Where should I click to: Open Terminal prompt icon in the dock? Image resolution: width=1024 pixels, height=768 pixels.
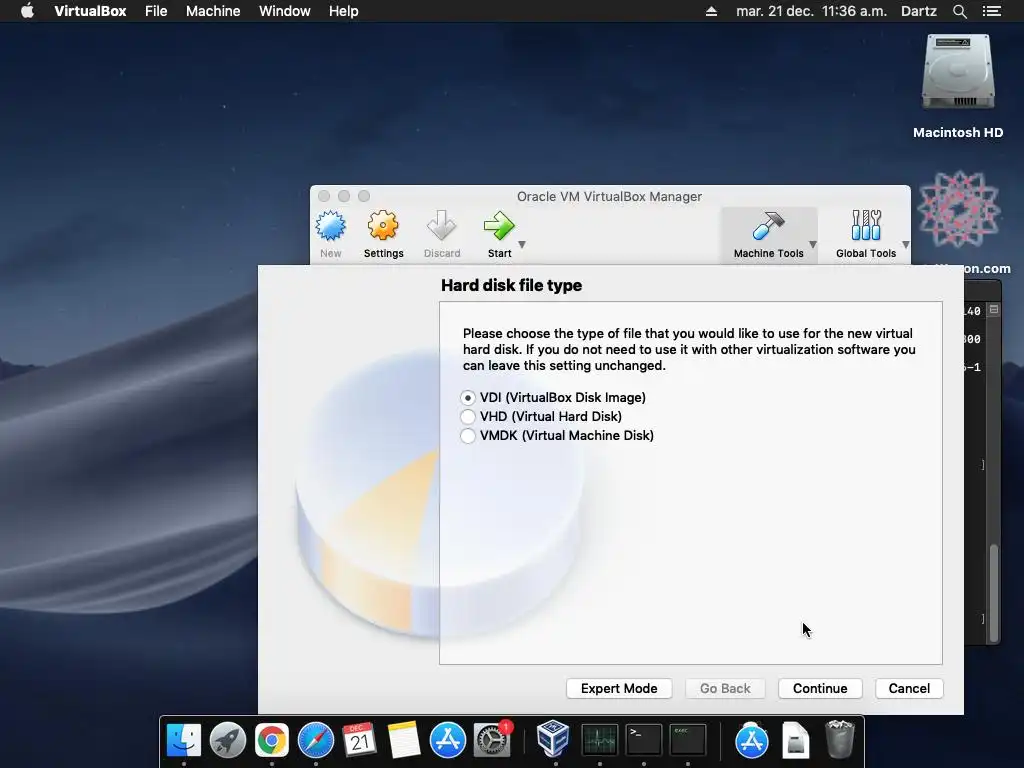(x=643, y=740)
